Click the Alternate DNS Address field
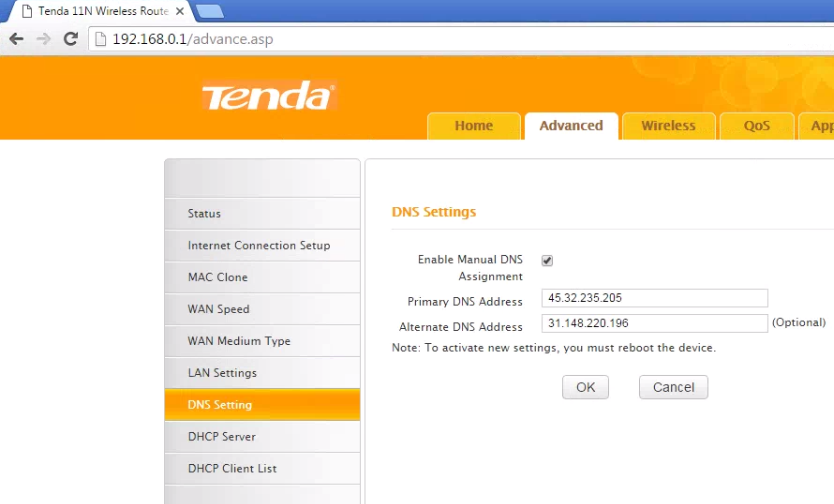 coord(655,323)
